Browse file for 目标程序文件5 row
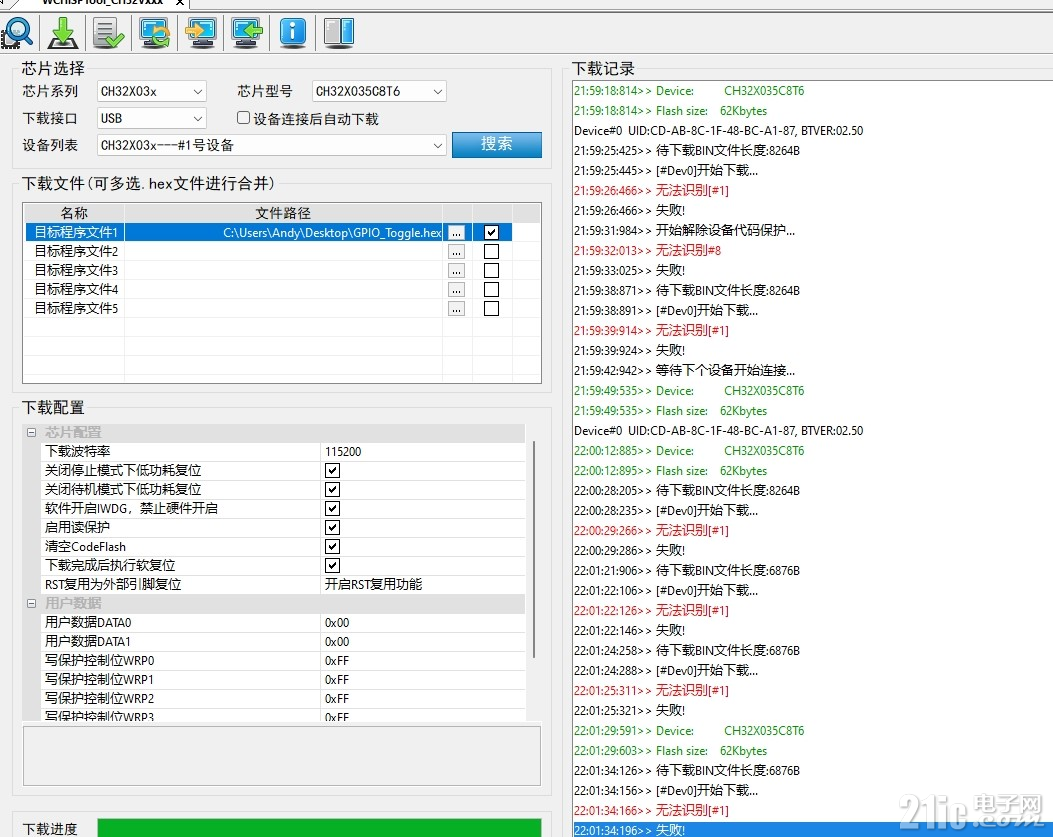The image size is (1053, 837). pos(457,308)
